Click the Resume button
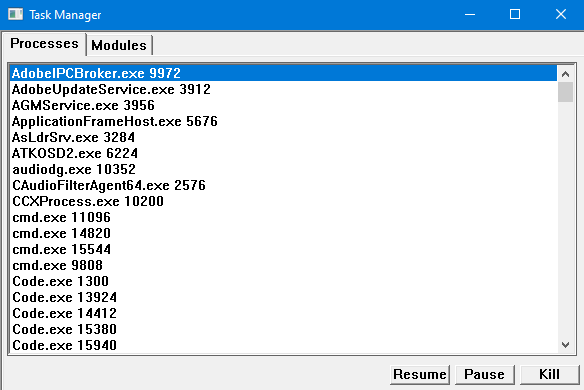This screenshot has width=584, height=390. [420, 374]
